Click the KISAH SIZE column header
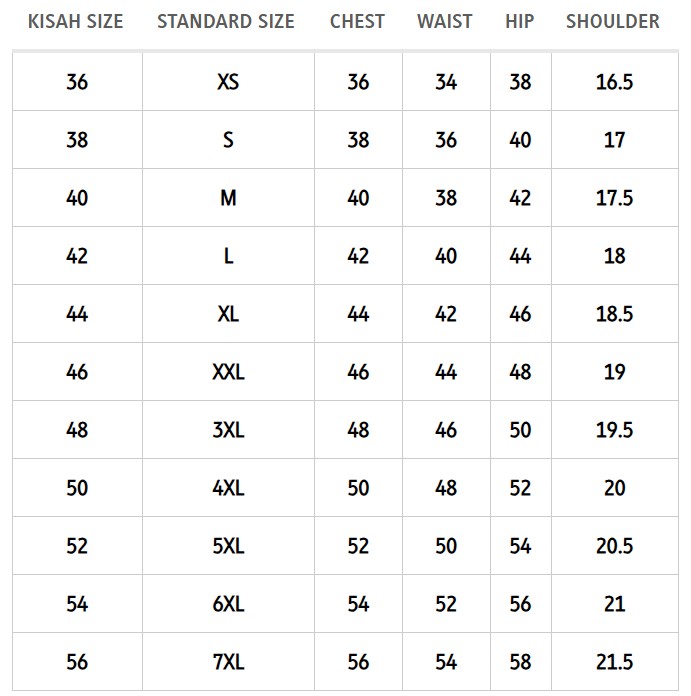The height and width of the screenshot is (696, 691). pyautogui.click(x=76, y=21)
